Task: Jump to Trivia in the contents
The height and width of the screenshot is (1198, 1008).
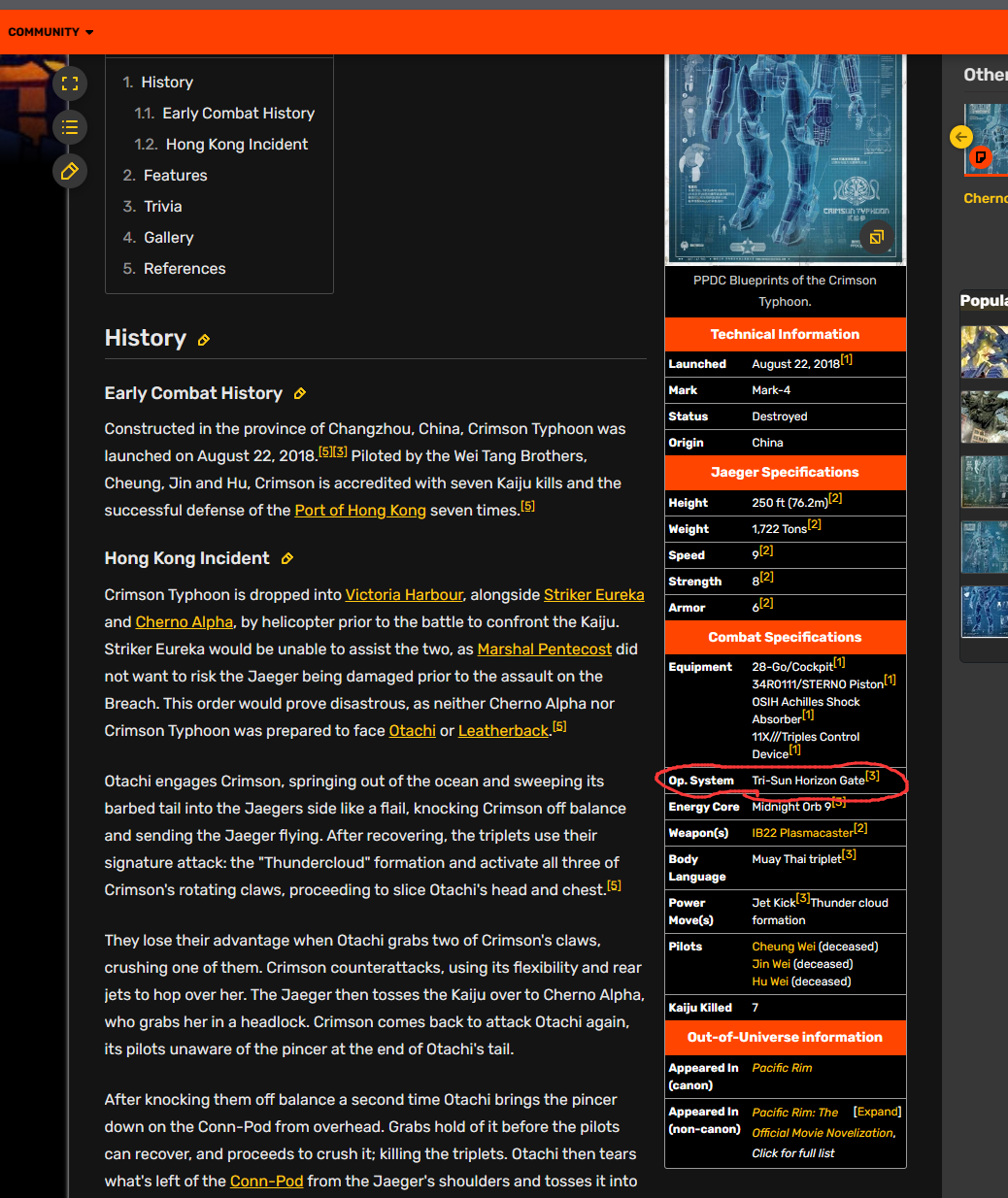Action: [x=163, y=207]
